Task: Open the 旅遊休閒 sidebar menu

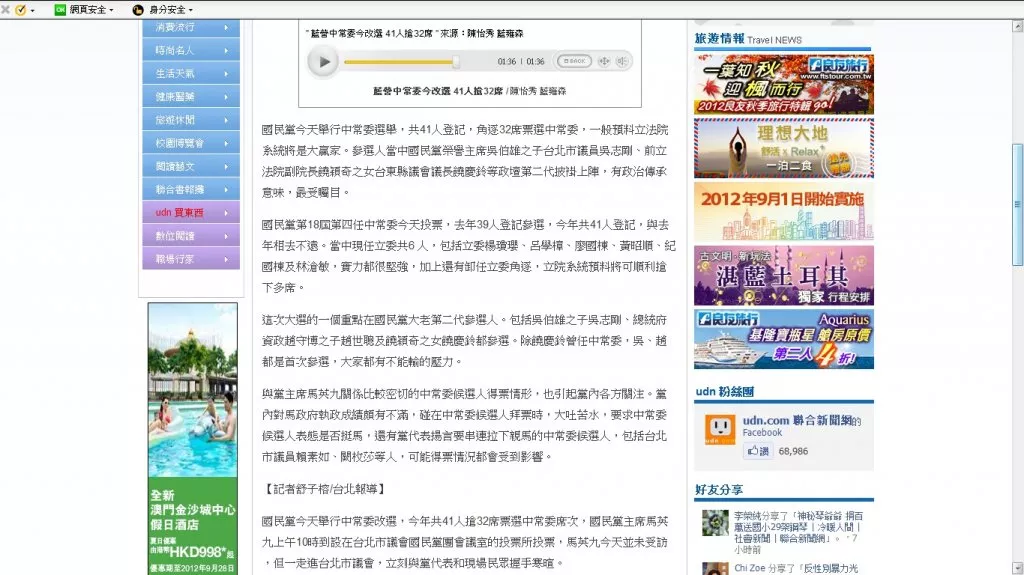Action: pos(191,120)
